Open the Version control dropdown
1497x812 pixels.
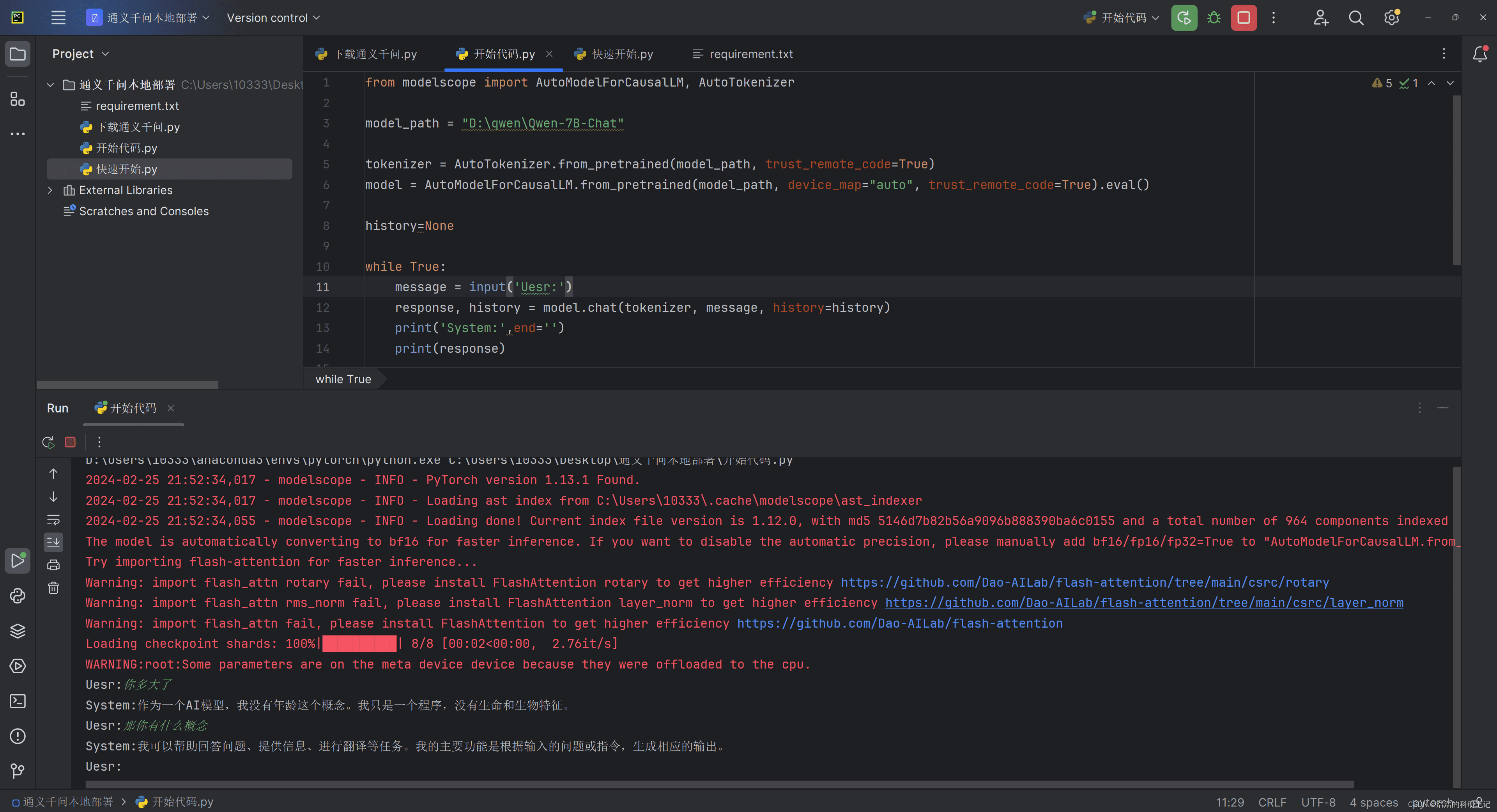[273, 18]
